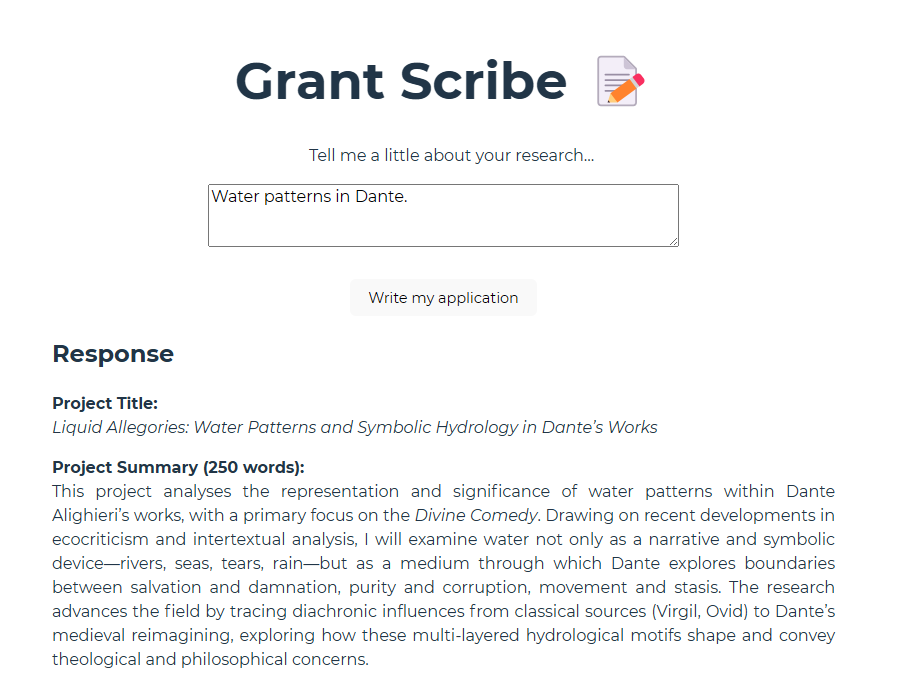Click the Grant Scribe heading text
Screen dimensions: 906x684
pos(401,81)
